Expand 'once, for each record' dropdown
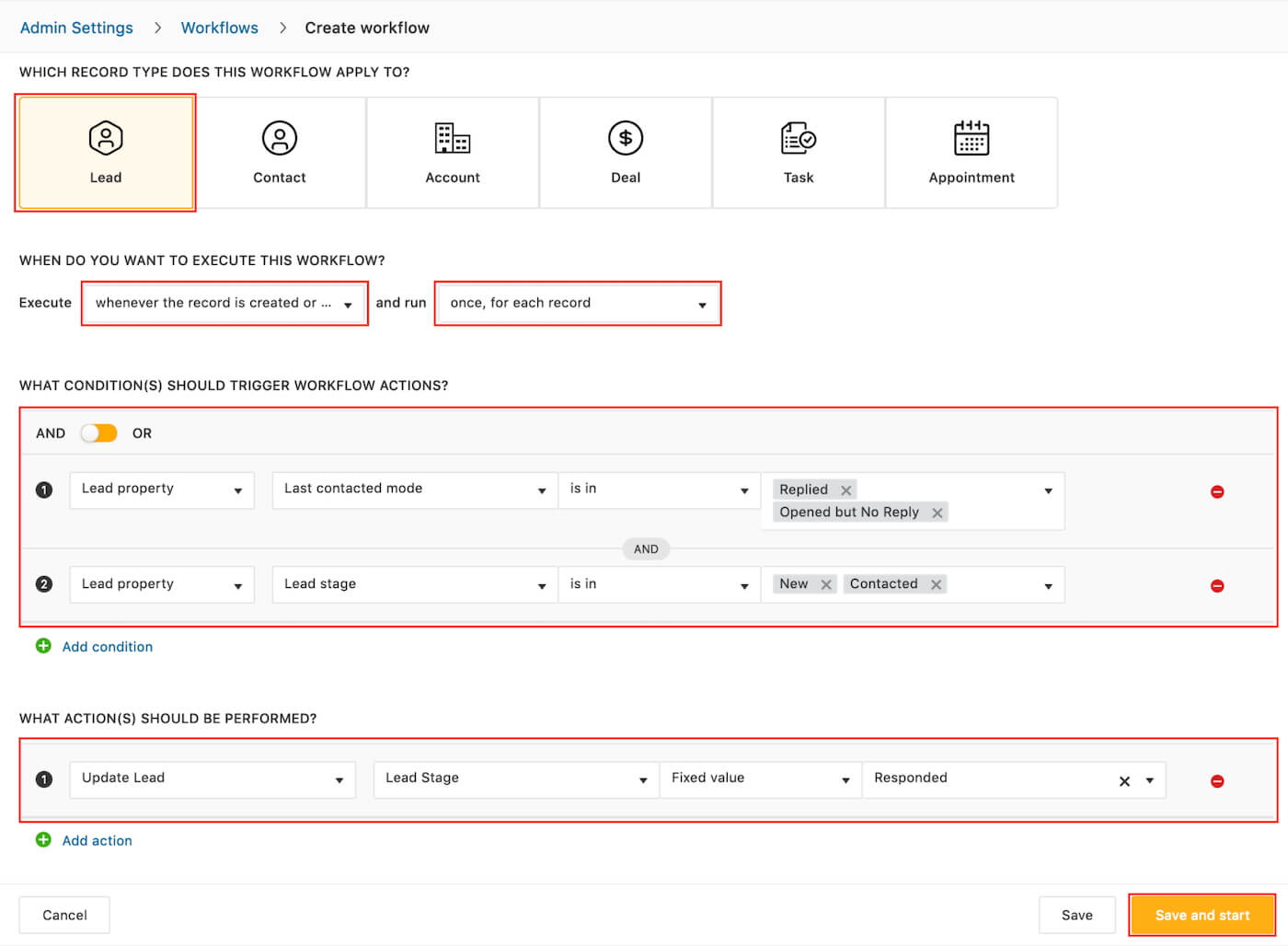1288x946 pixels. coord(578,304)
